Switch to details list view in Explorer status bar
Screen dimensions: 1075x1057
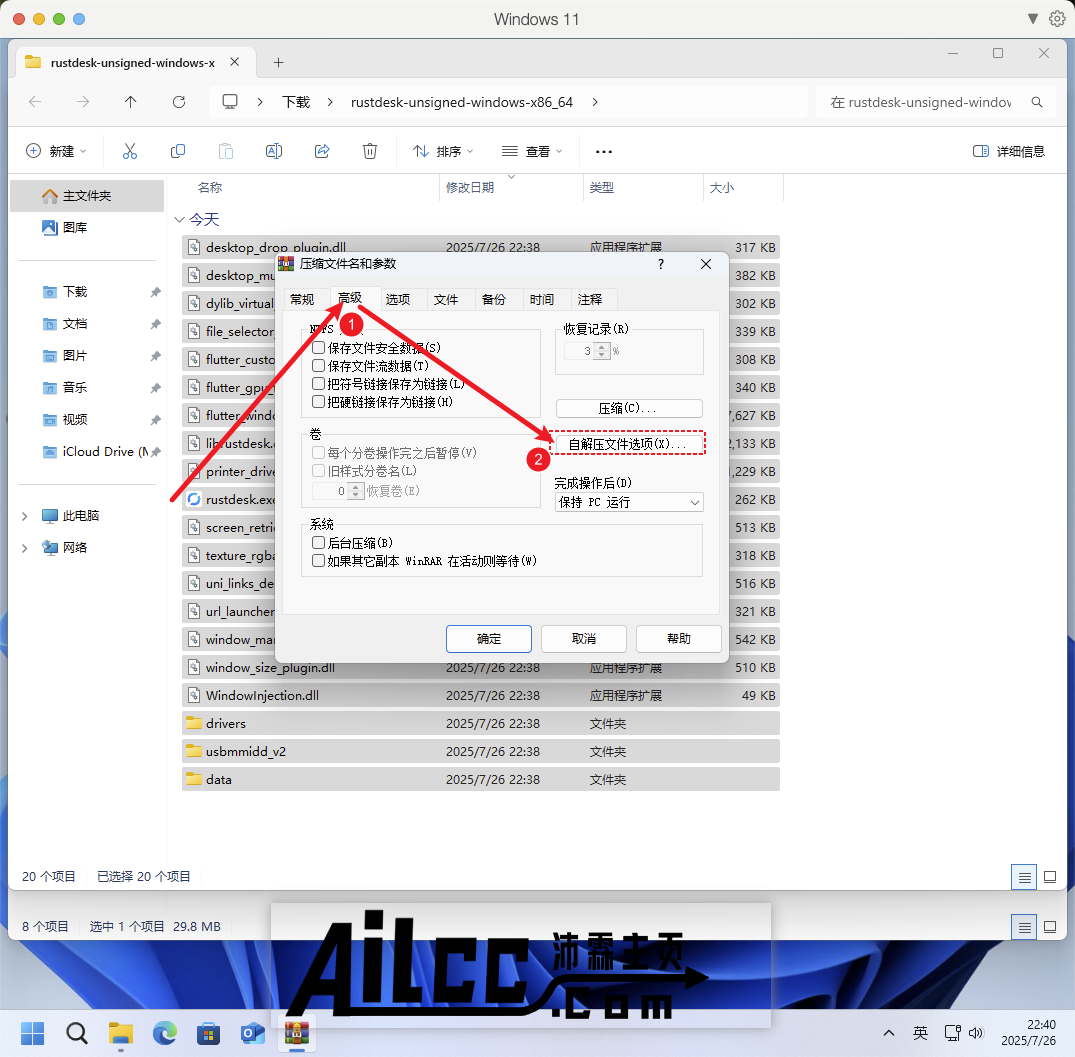[1024, 877]
